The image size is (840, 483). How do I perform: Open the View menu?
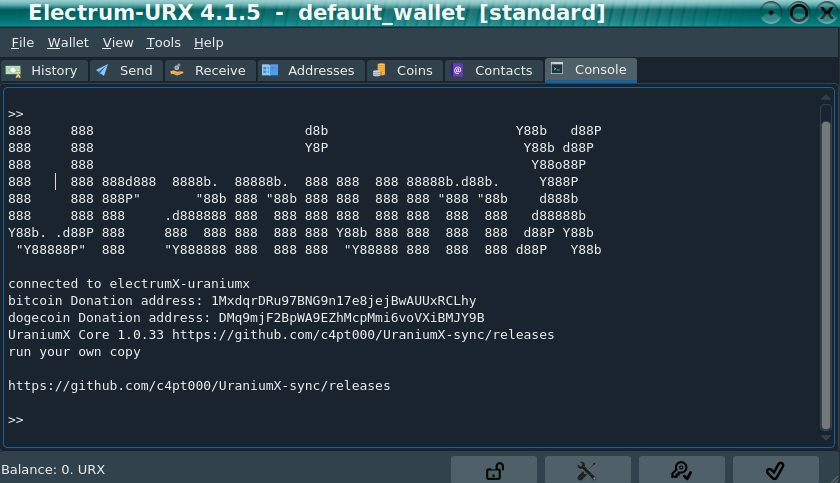click(118, 42)
